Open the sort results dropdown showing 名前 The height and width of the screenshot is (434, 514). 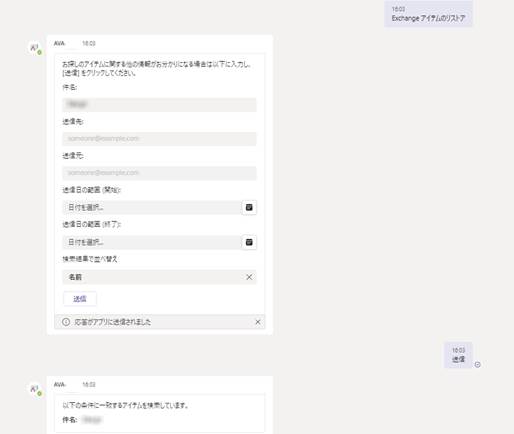159,277
